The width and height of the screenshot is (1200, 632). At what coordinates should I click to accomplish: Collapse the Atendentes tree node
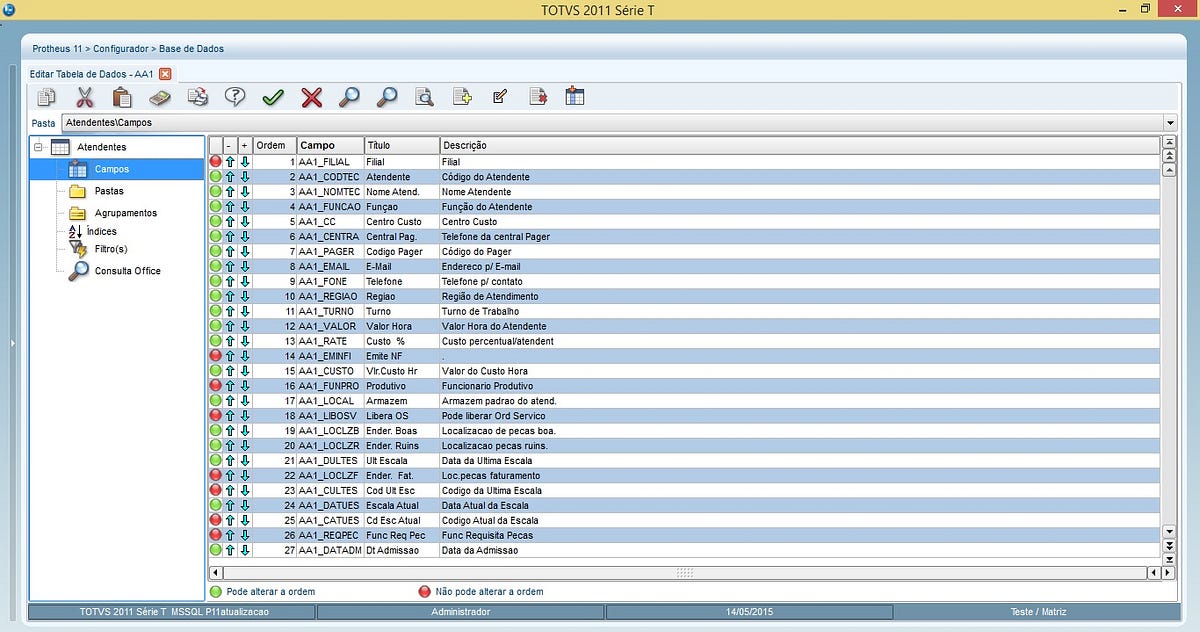39,148
